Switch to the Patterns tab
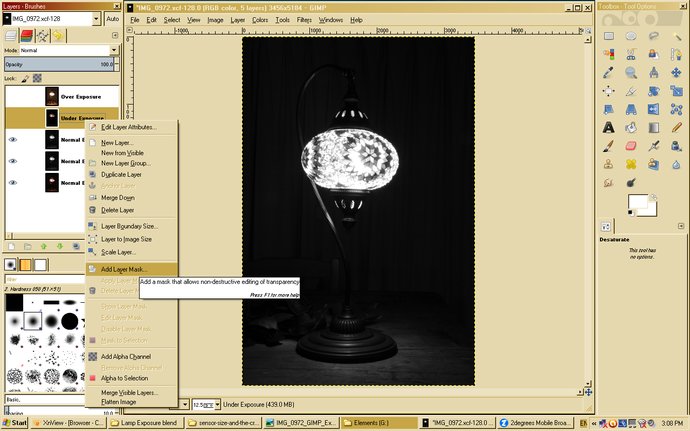 (x=25, y=265)
